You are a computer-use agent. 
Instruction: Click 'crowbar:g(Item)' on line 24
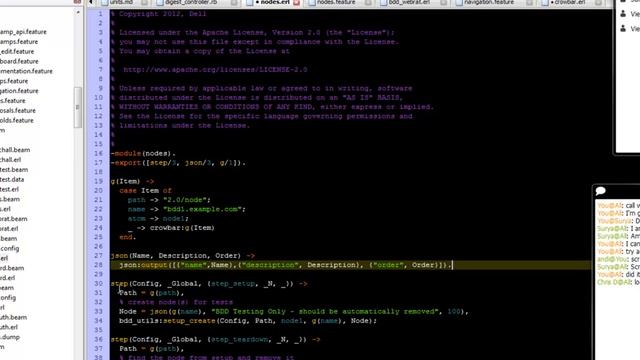coord(182,228)
